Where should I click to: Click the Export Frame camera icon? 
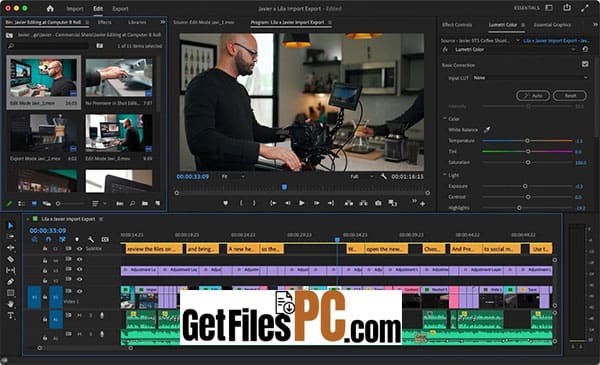(378, 203)
